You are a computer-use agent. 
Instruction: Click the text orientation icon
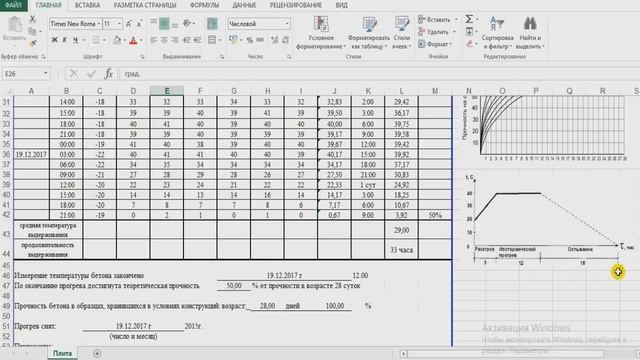(x=187, y=24)
